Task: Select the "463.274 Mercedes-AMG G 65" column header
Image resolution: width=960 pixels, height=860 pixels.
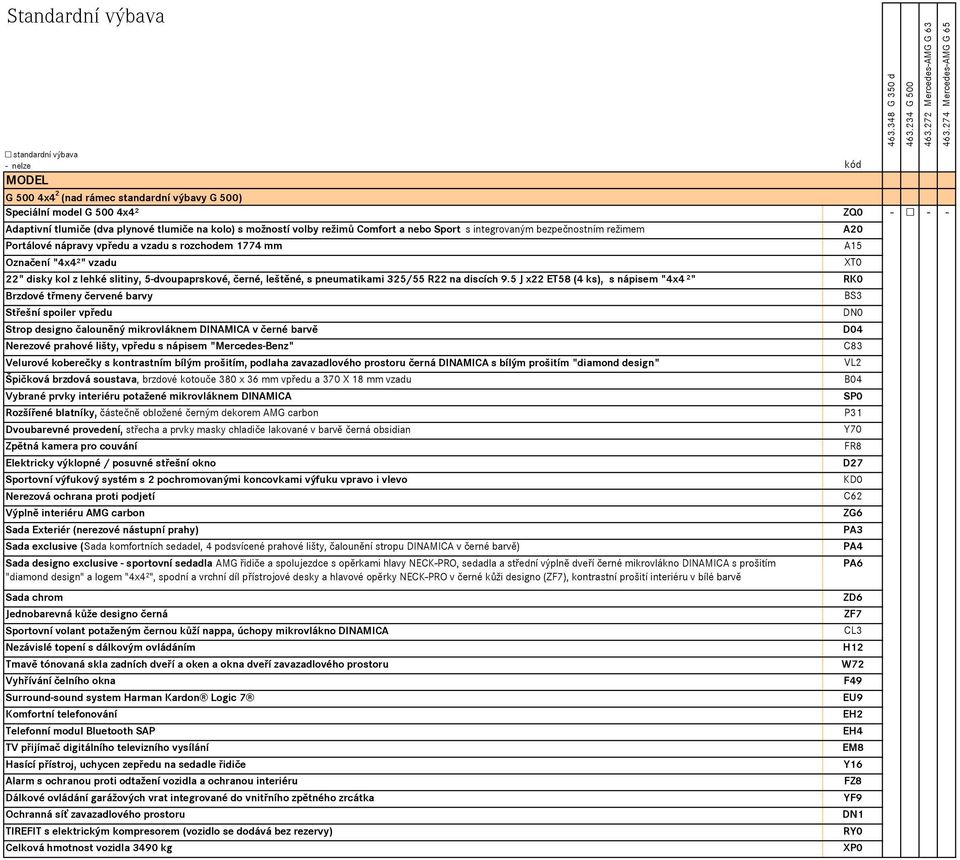Action: tap(947, 84)
